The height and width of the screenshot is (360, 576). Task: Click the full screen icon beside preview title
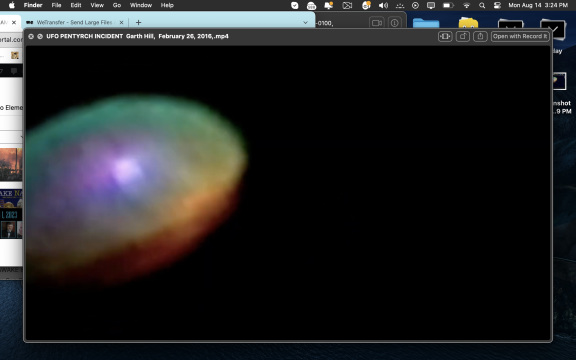(x=40, y=36)
